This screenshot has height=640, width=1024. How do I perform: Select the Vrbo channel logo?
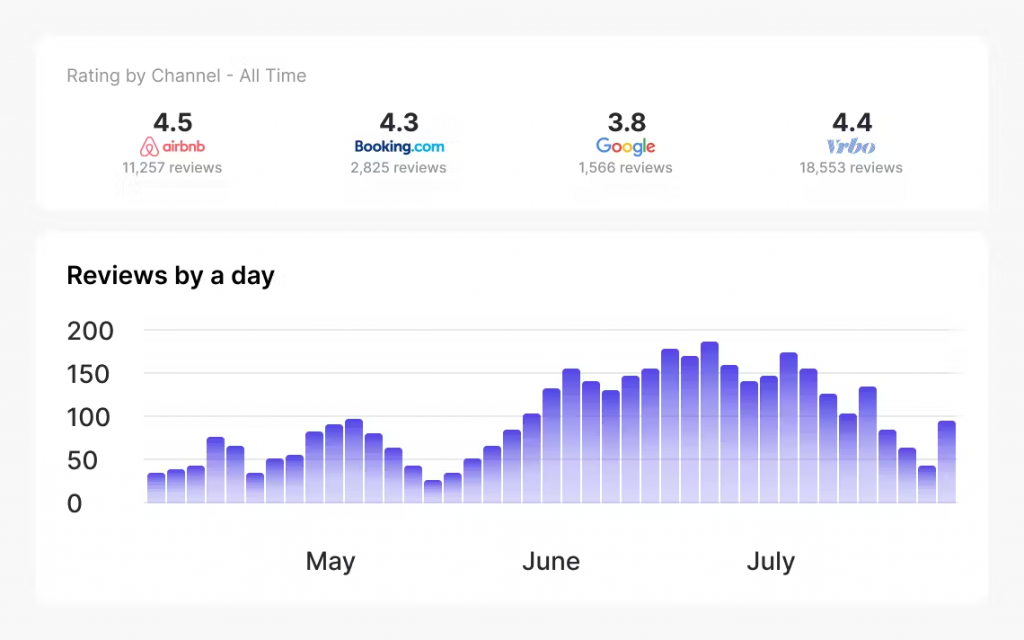click(851, 146)
